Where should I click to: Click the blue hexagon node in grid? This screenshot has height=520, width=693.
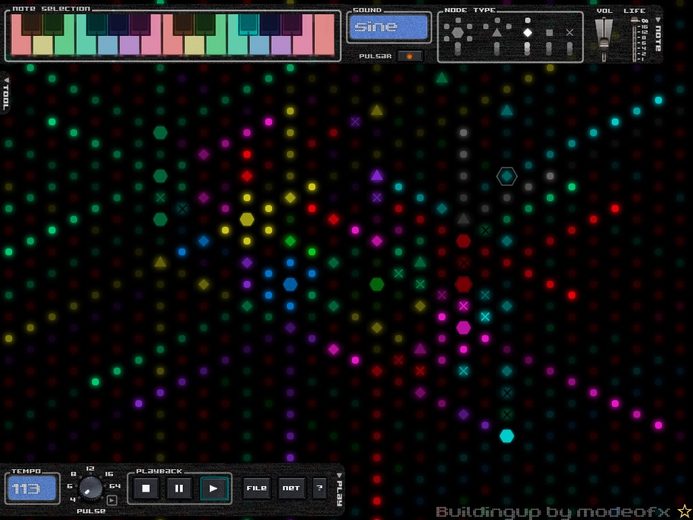pos(290,284)
